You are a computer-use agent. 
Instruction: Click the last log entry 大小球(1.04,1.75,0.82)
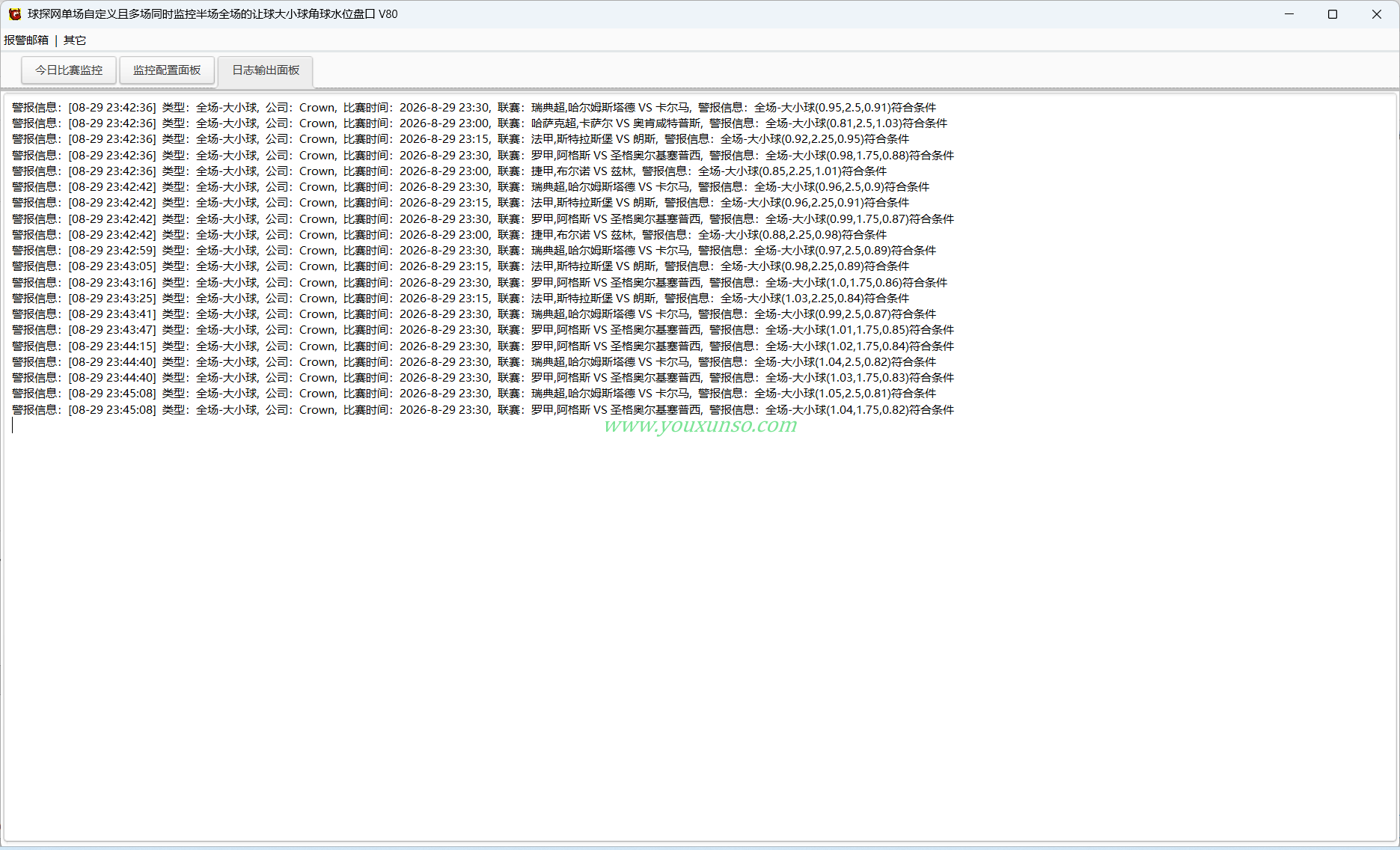483,410
